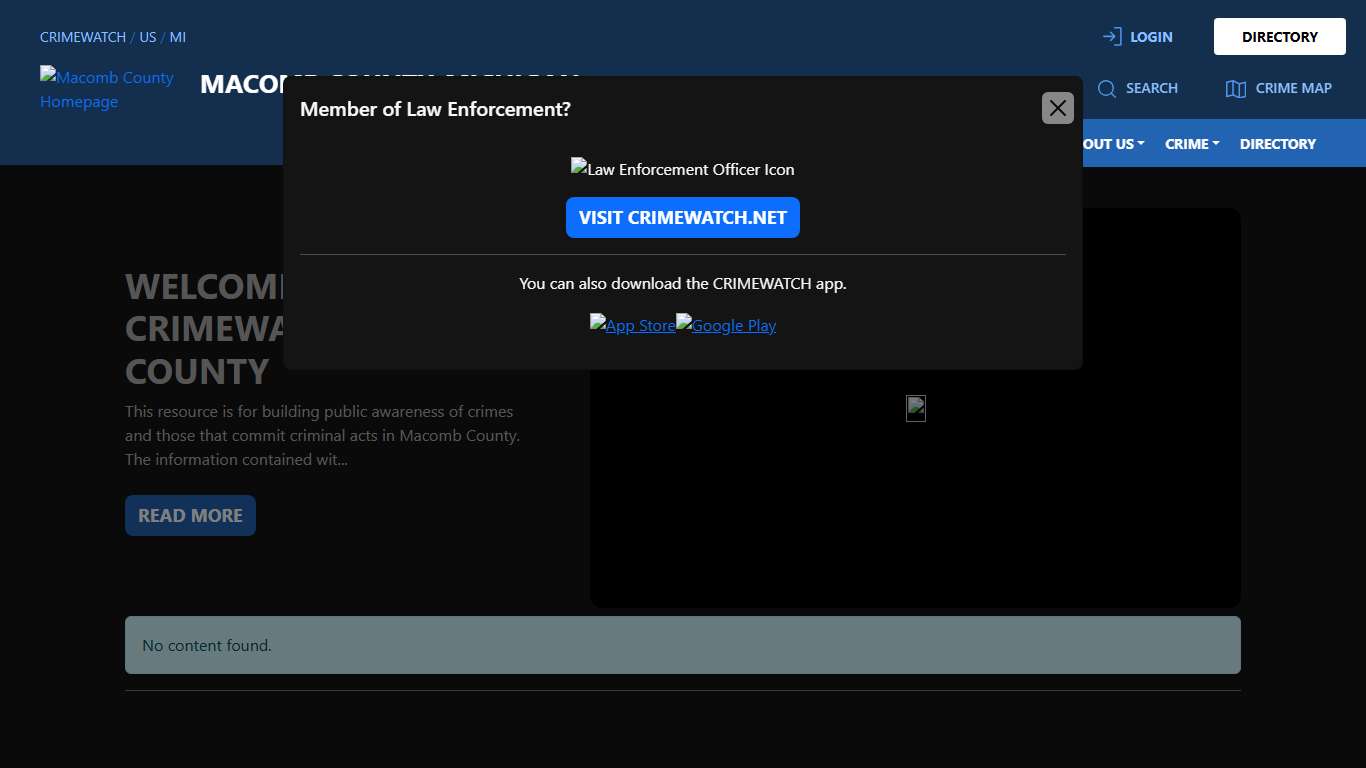
Task: Click the No content found banner
Action: coord(682,645)
